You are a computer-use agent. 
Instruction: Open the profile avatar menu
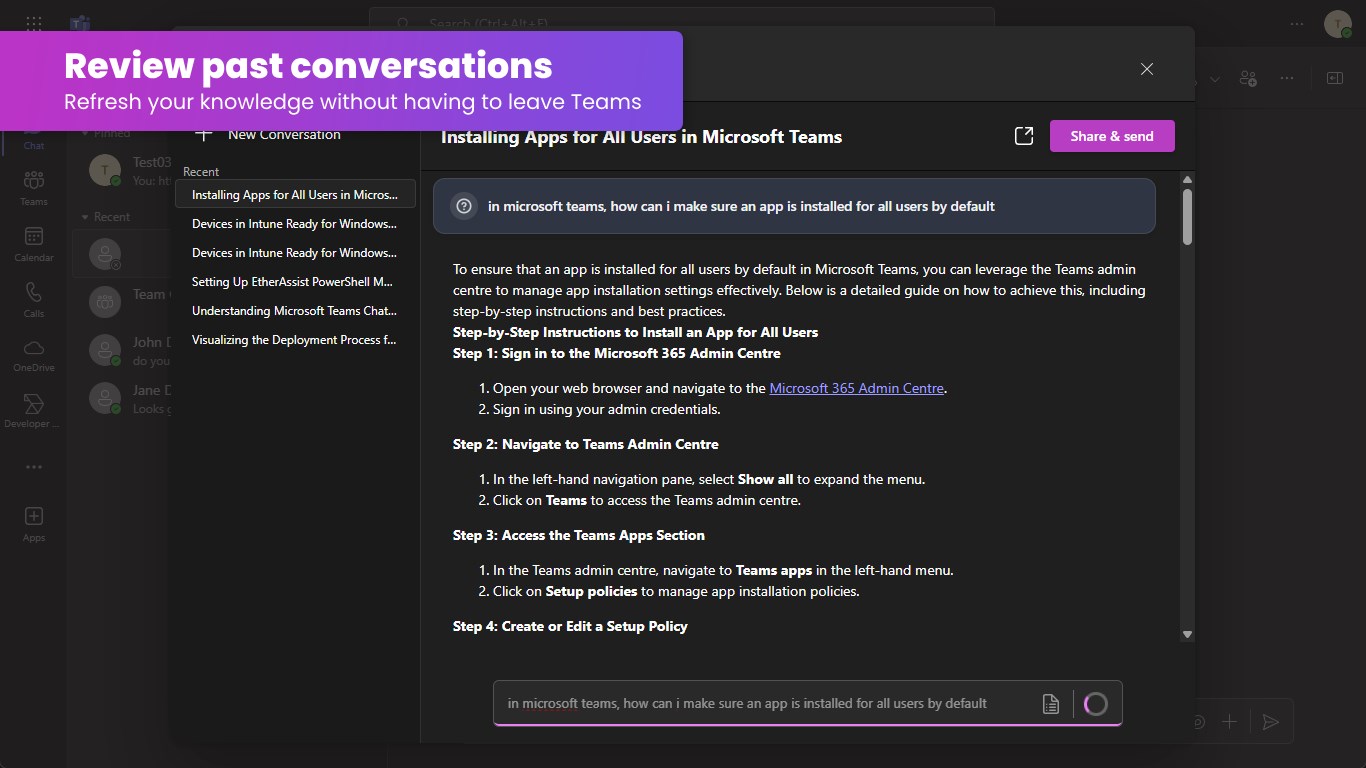[x=1337, y=24]
